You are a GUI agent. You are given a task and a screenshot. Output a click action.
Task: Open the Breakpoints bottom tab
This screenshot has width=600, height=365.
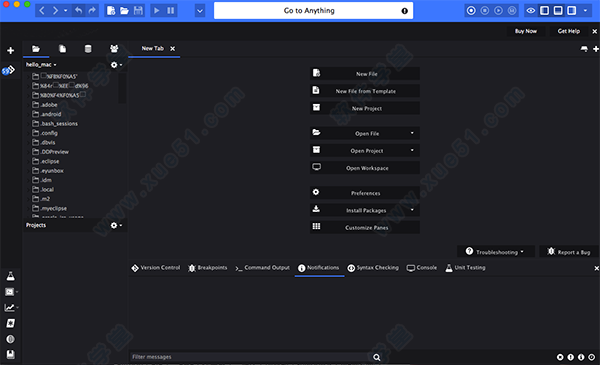[208, 268]
